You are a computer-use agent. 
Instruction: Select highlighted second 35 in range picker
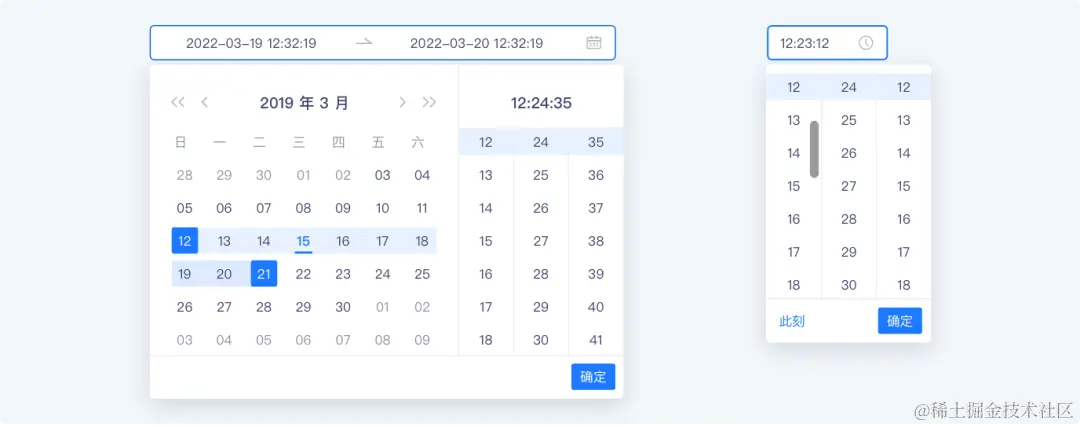coord(596,142)
